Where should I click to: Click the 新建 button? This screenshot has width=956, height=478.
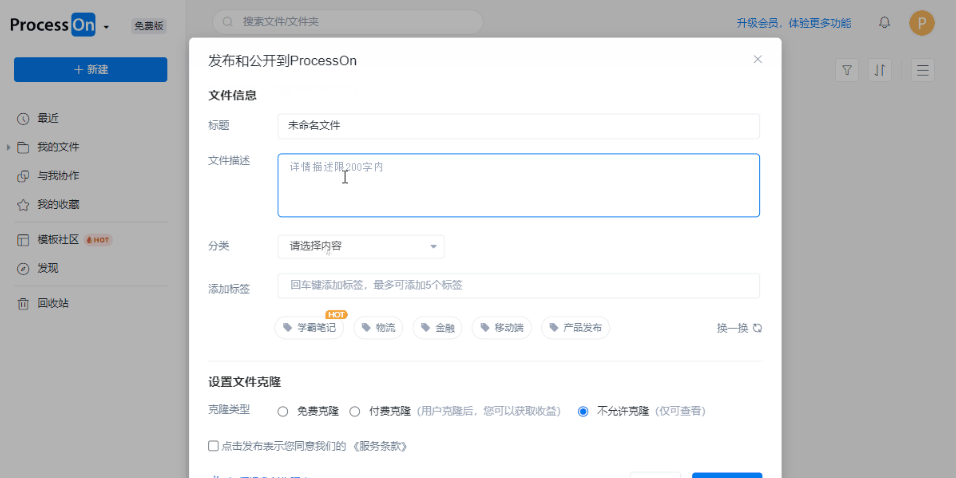90,70
